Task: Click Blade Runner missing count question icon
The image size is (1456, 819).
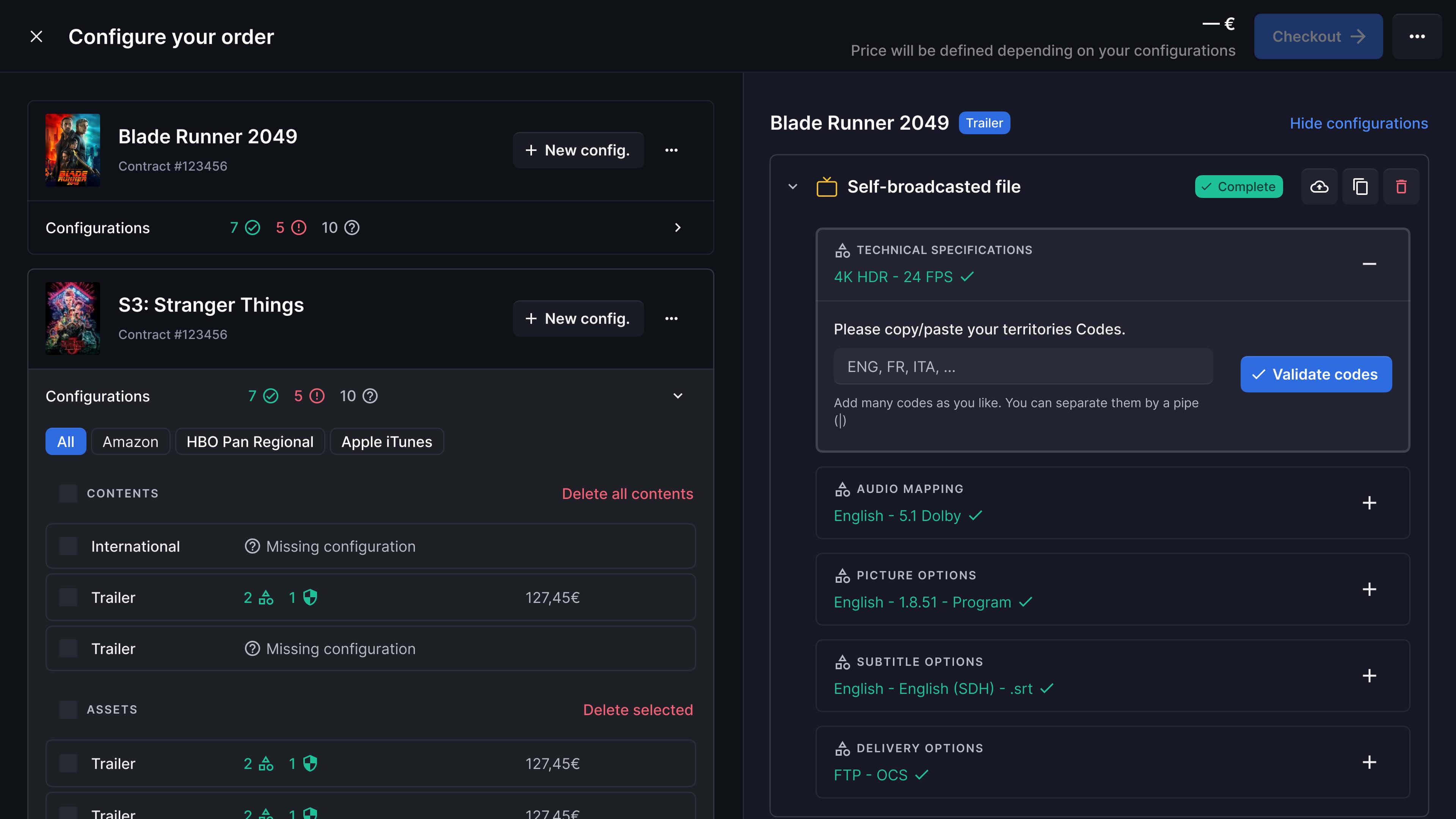Action: tap(351, 228)
